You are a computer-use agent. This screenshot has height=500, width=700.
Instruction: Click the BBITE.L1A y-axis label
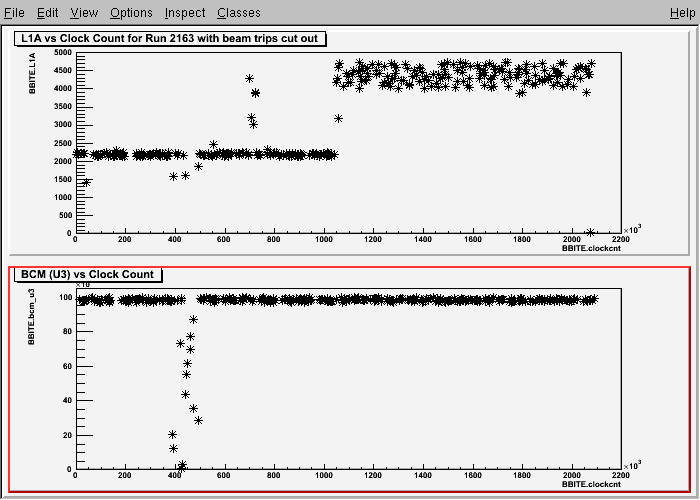pos(32,74)
